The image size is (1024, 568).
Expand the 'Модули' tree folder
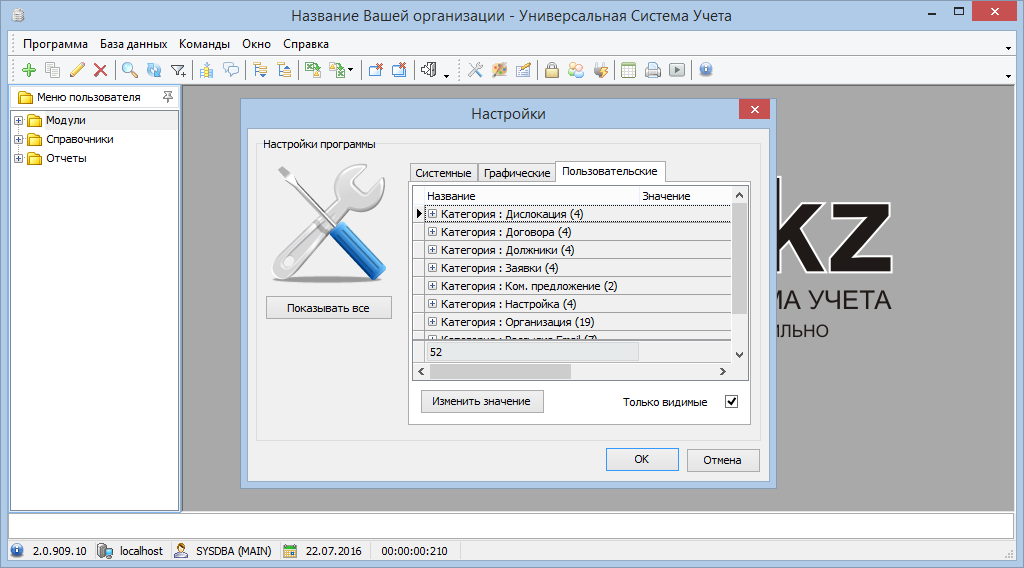click(18, 121)
